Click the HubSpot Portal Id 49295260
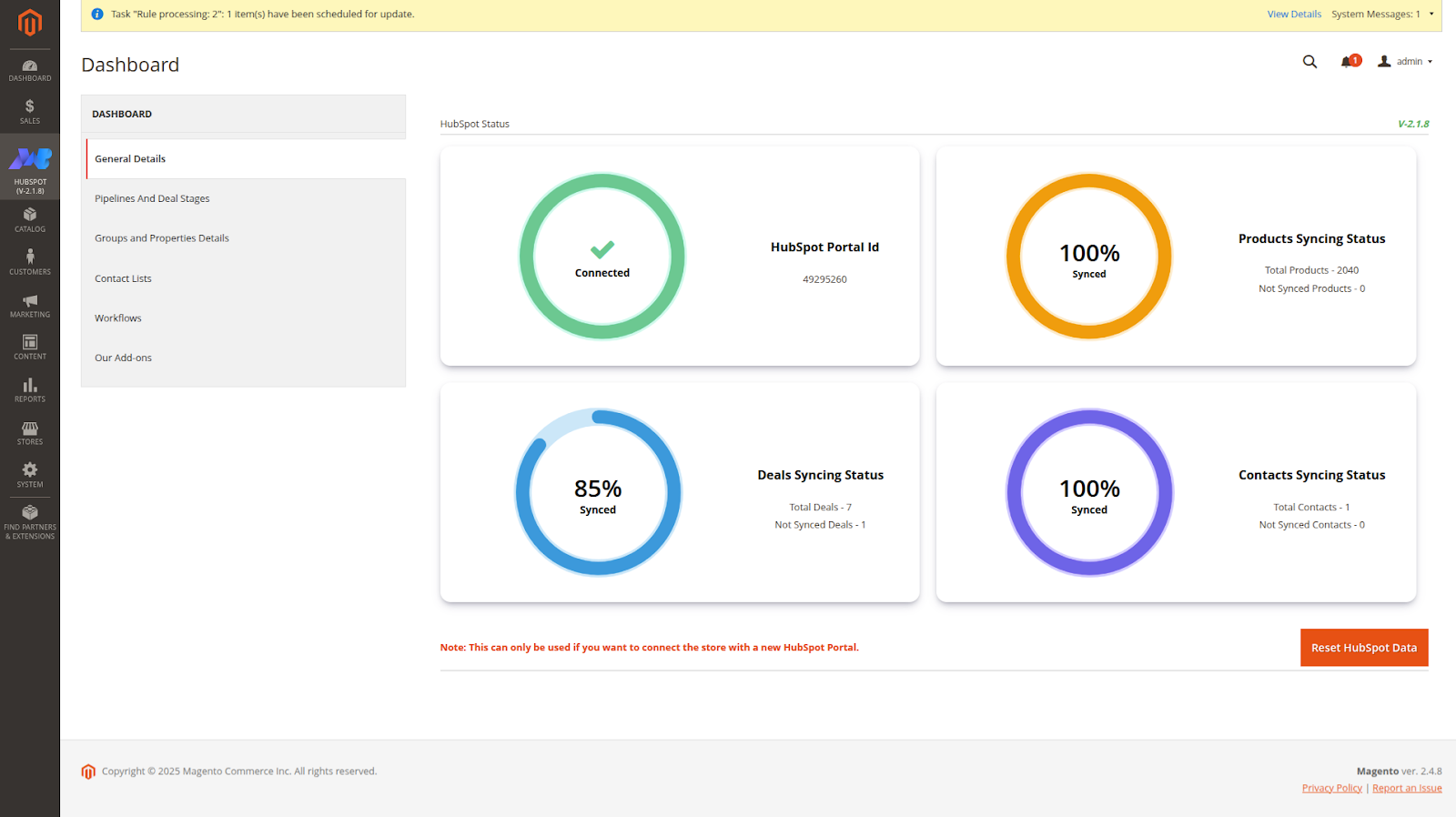 point(824,279)
